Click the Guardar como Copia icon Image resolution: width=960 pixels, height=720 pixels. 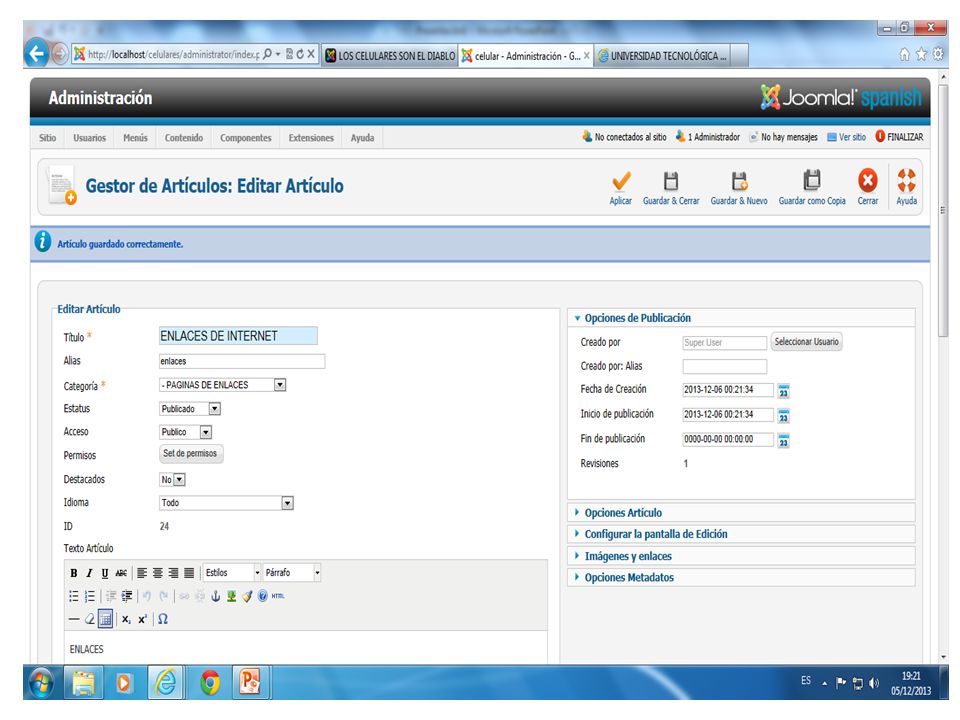[x=812, y=181]
